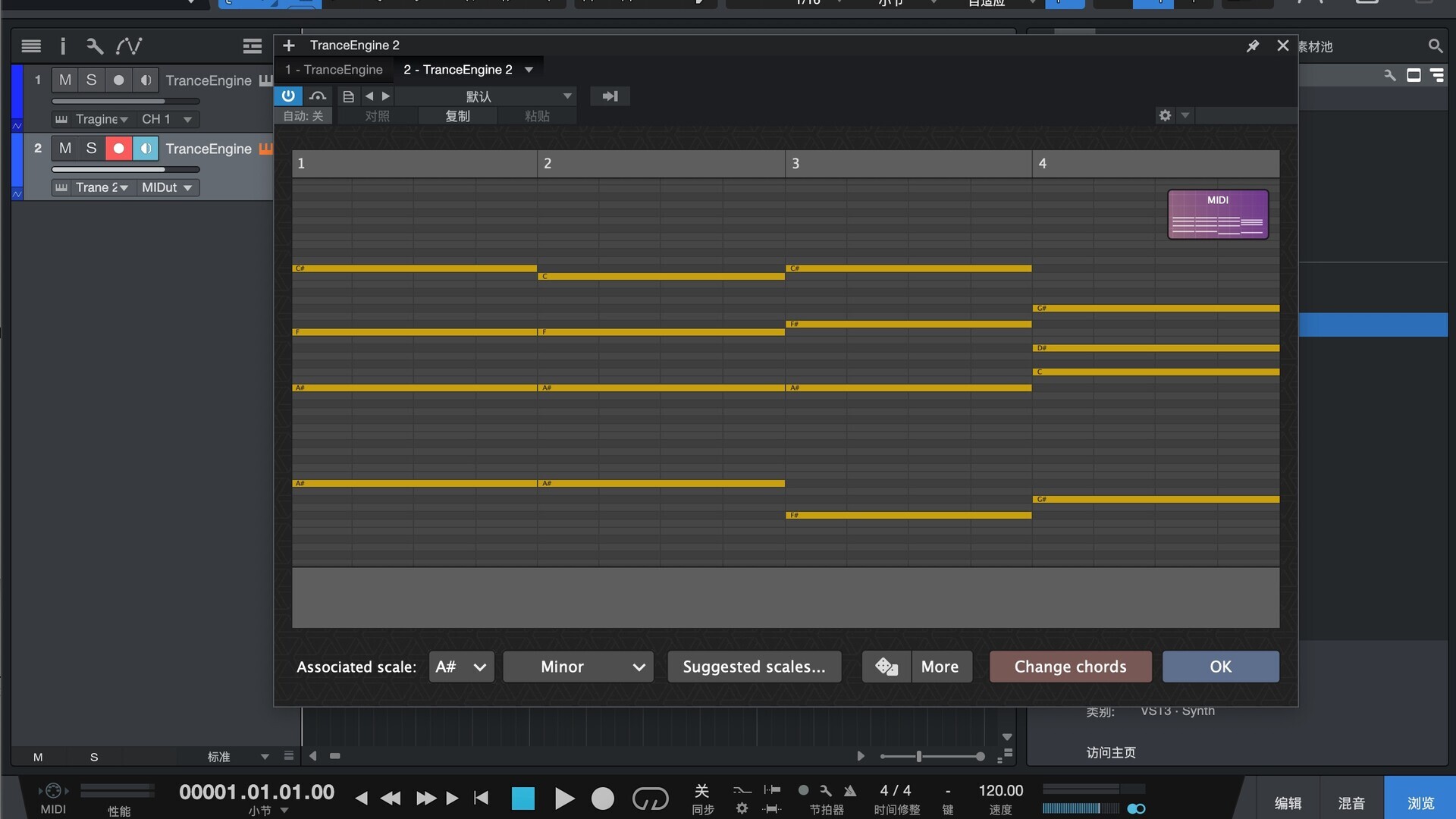Disarm record on track 2
The image size is (1456, 819).
(118, 148)
